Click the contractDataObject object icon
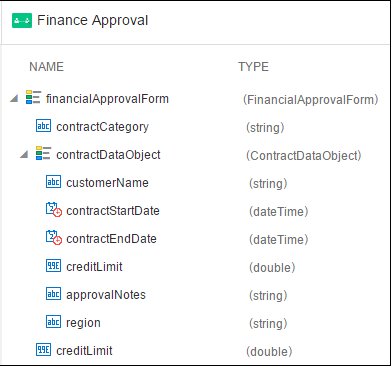 43,153
